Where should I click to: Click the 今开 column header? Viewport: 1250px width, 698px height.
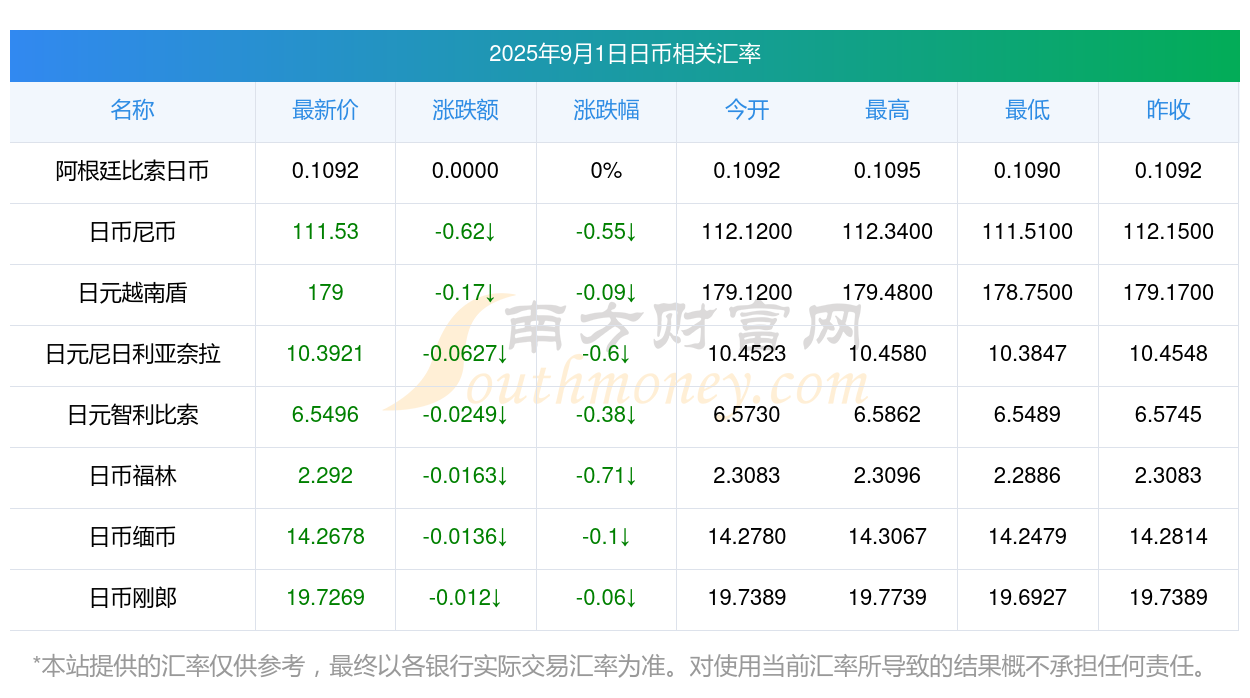747,110
